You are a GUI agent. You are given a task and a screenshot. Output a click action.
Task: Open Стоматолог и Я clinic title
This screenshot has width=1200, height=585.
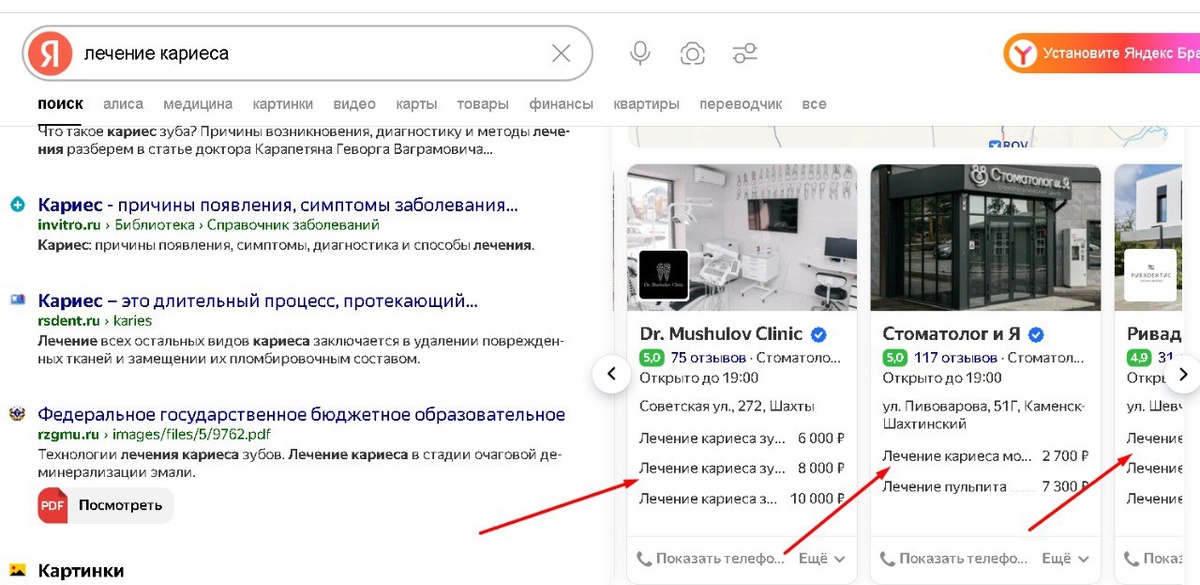click(951, 333)
